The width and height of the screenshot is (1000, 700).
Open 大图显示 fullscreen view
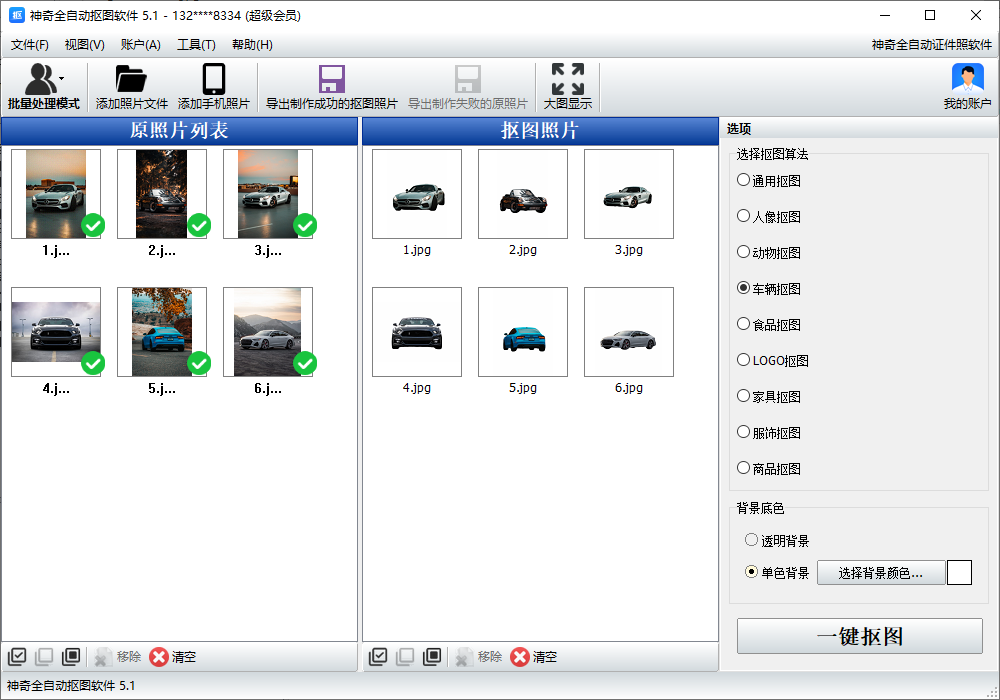pyautogui.click(x=567, y=80)
